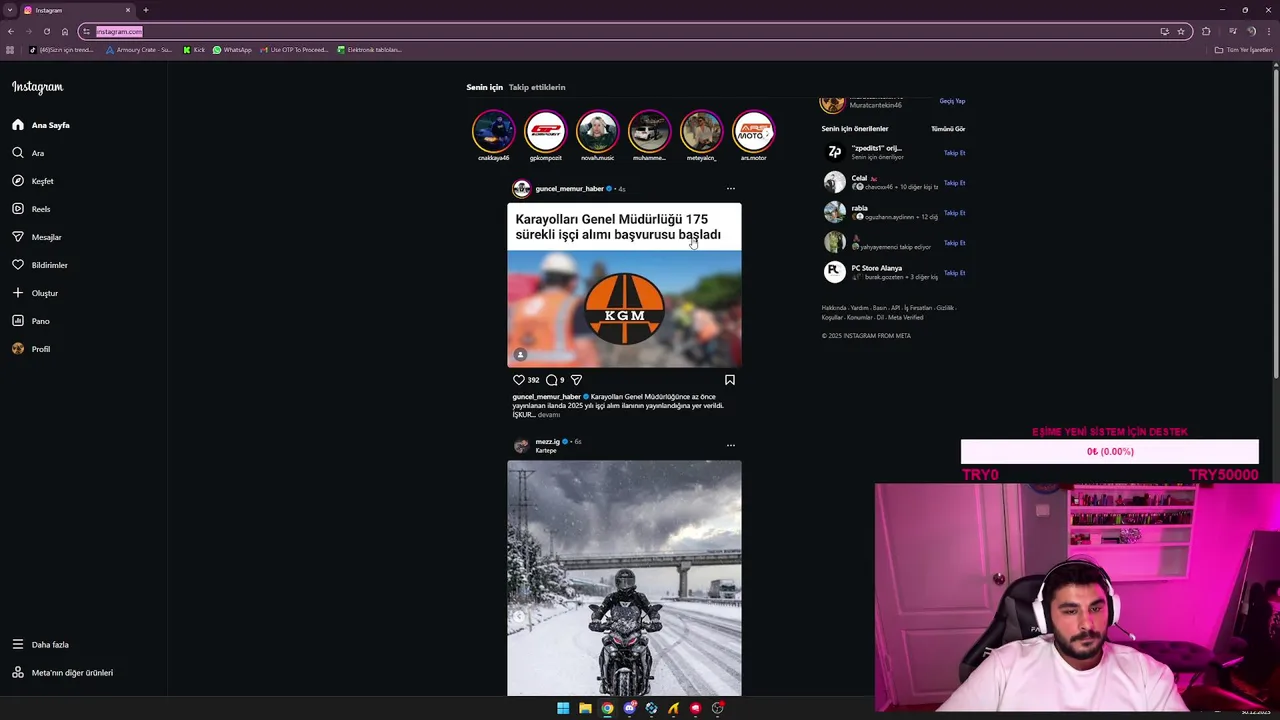Open the Meta Verified footer link
Viewport: 1280px width, 720px height.
pos(906,318)
